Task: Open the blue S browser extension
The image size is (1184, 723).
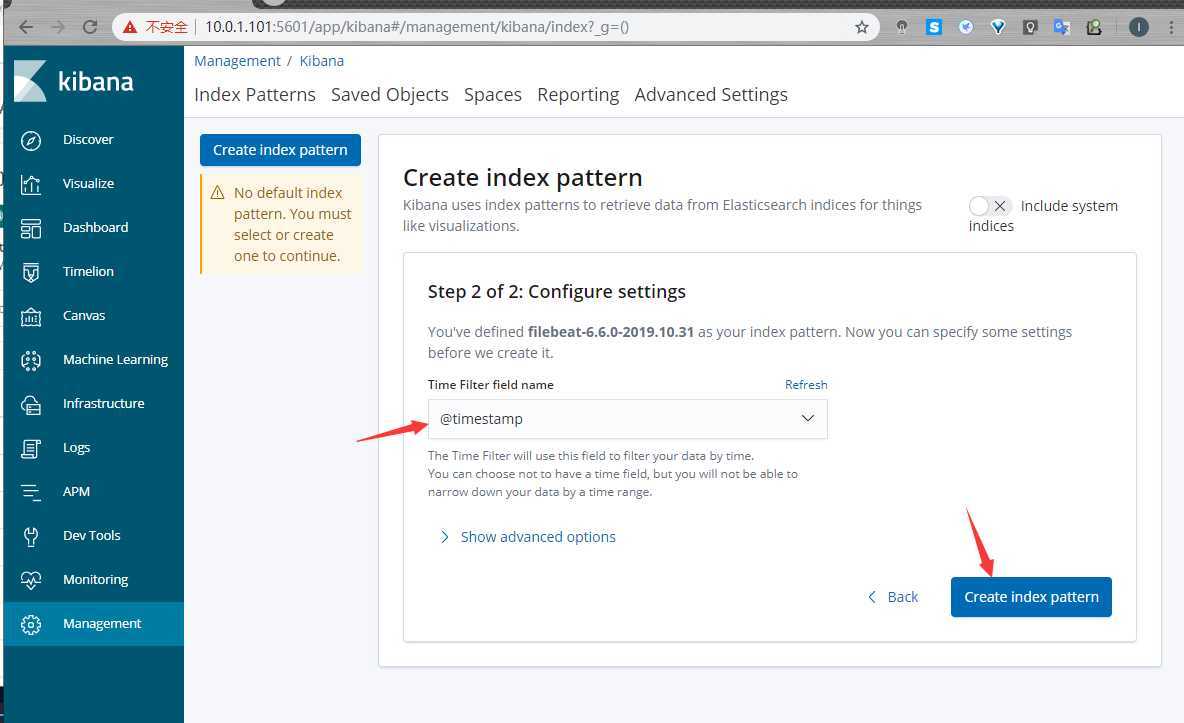Action: point(934,27)
